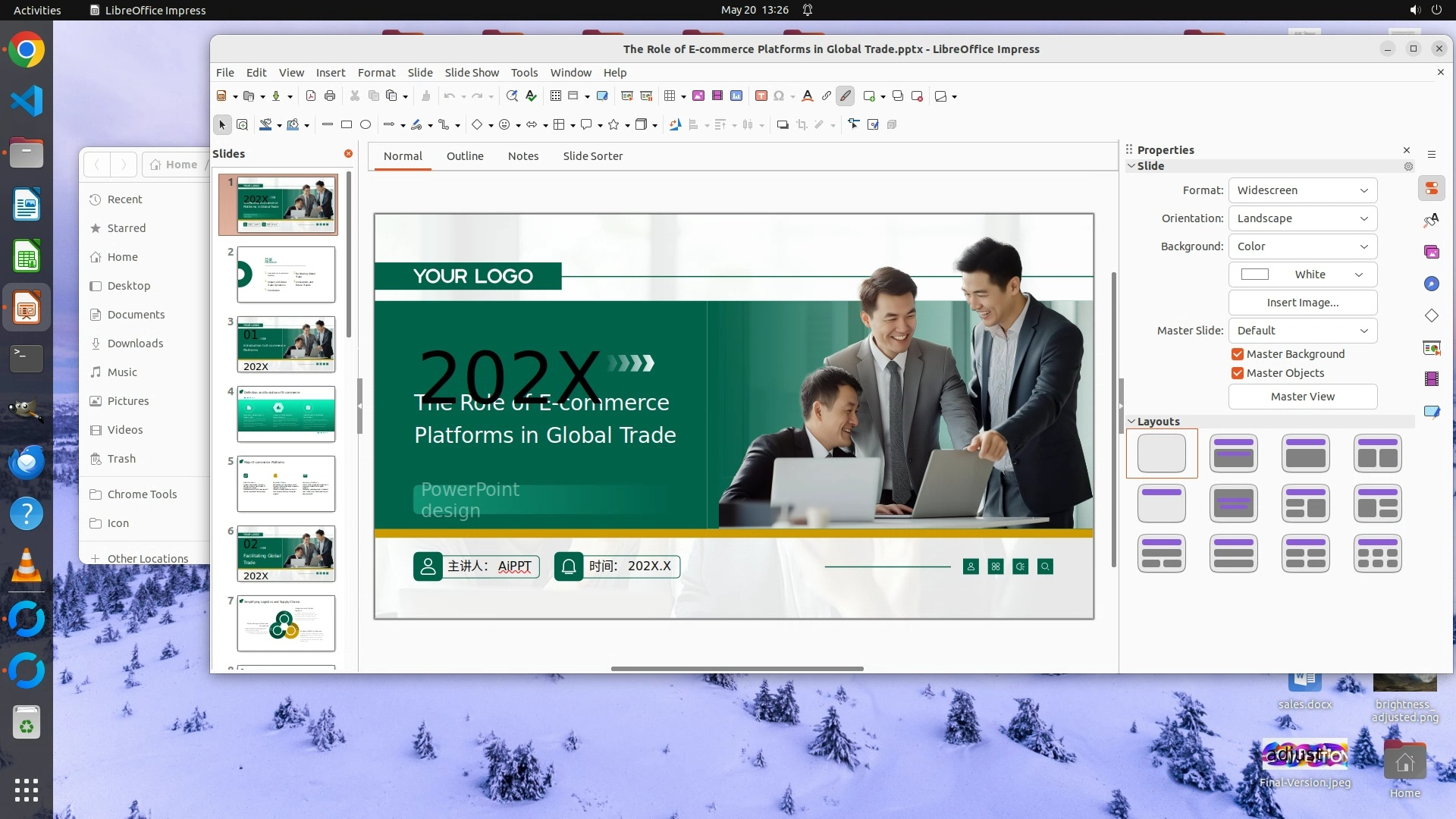Insert Text Box icon

pos(761,96)
